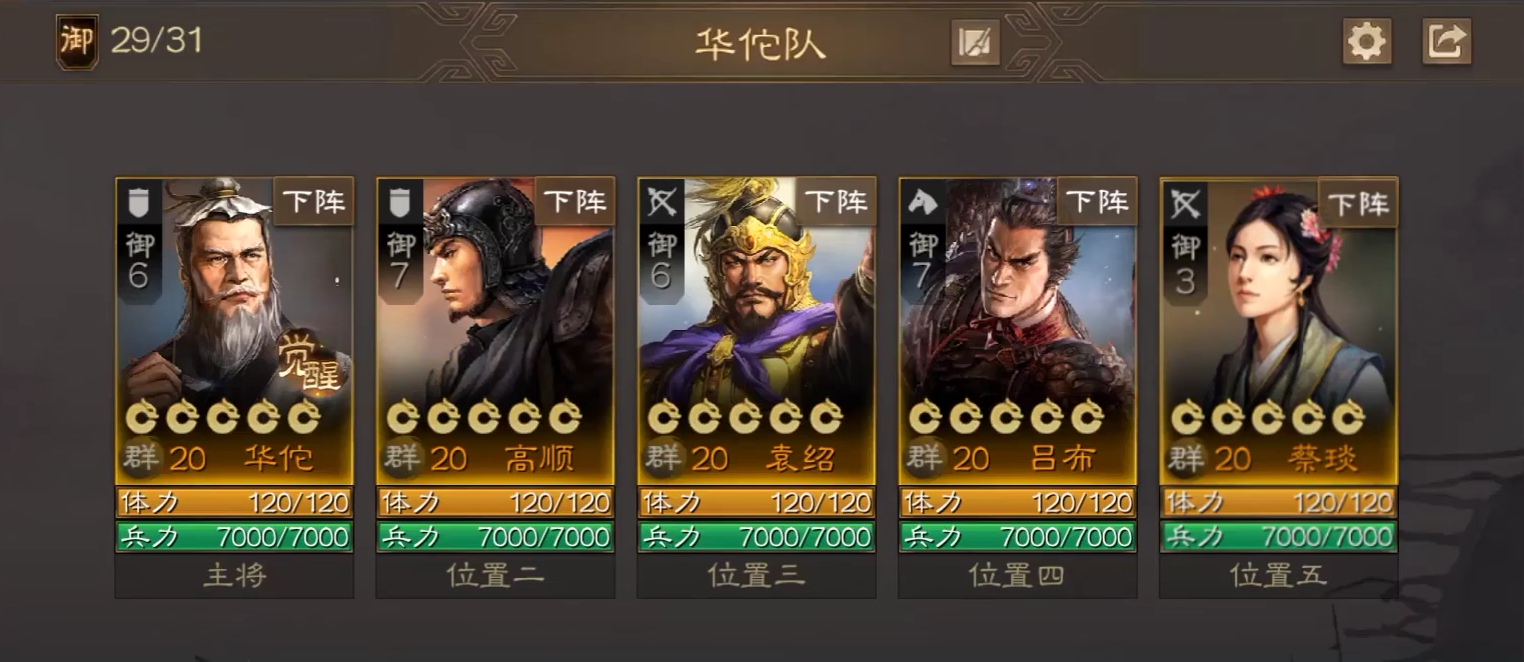This screenshot has width=1524, height=662.
Task: Click 吕布's green 兵力 bar
Action: (1017, 536)
